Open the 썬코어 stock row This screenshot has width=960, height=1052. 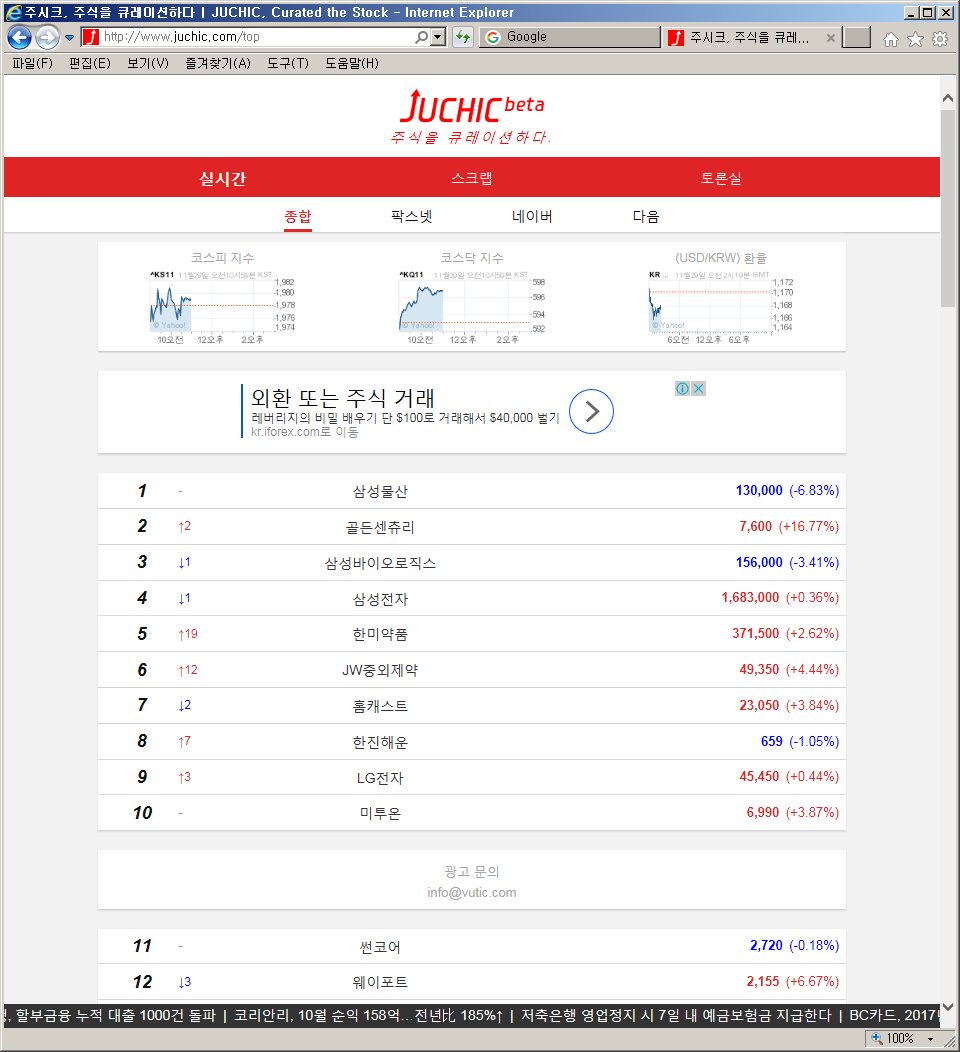(472, 946)
